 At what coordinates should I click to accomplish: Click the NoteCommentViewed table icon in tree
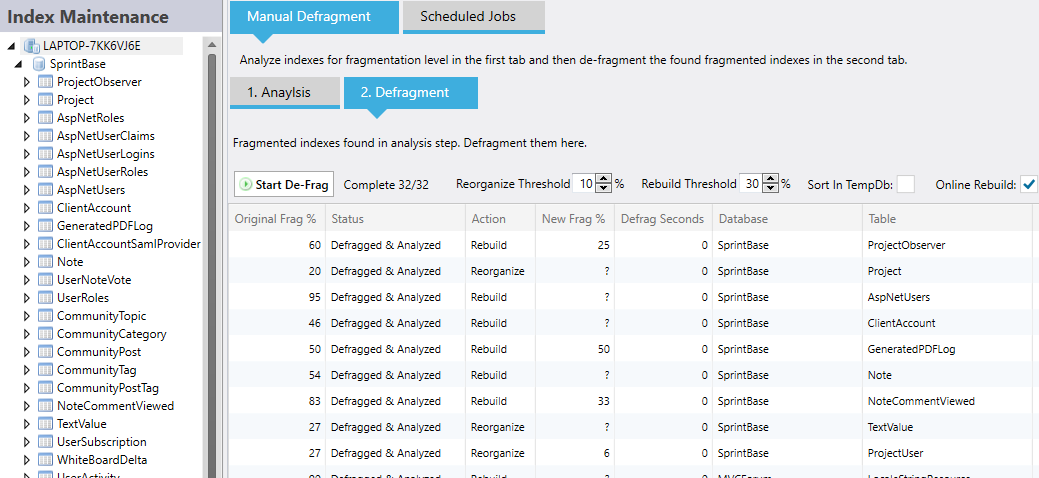45,406
